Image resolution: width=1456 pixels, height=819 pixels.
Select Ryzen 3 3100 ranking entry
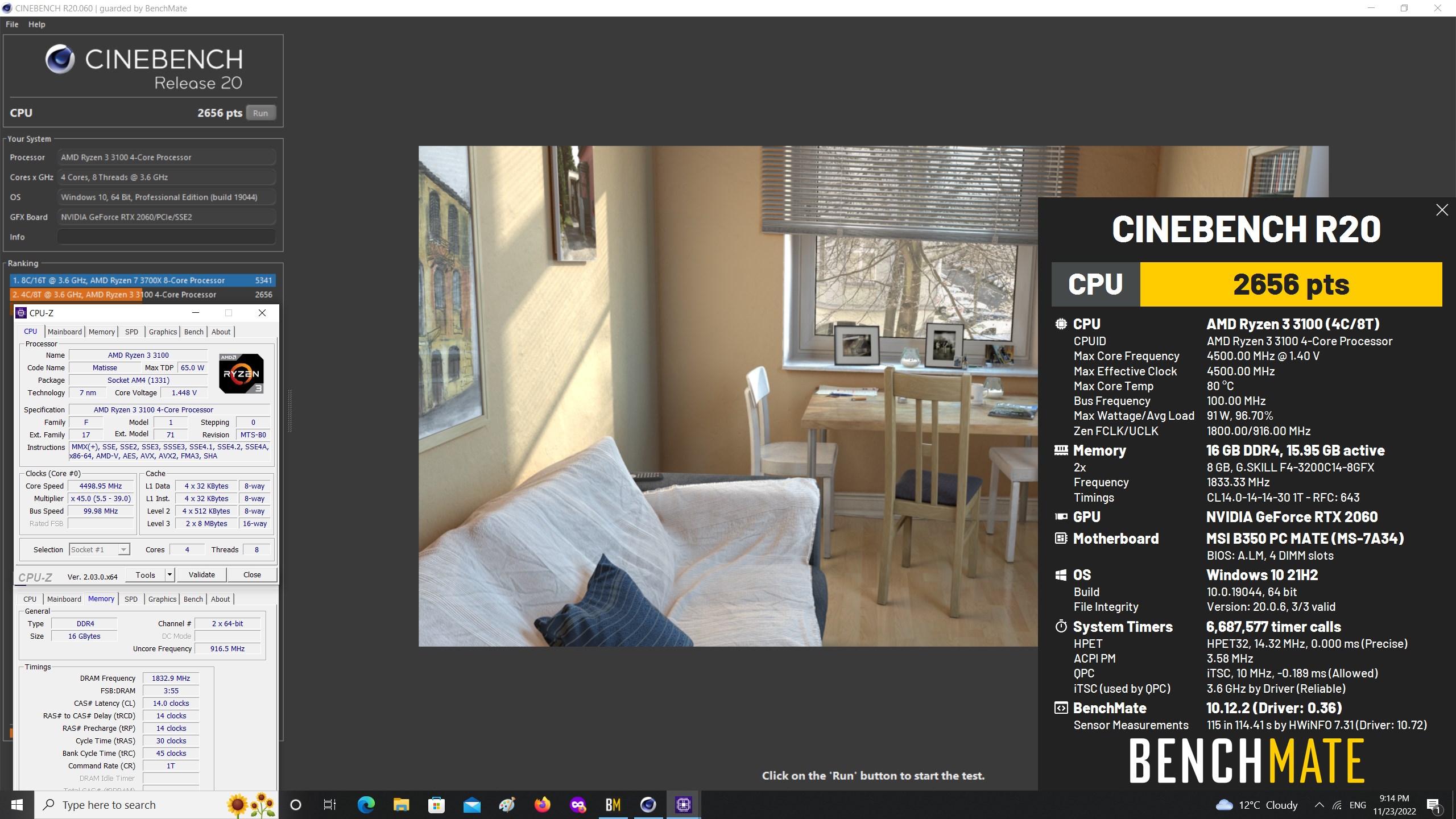pyautogui.click(x=143, y=295)
